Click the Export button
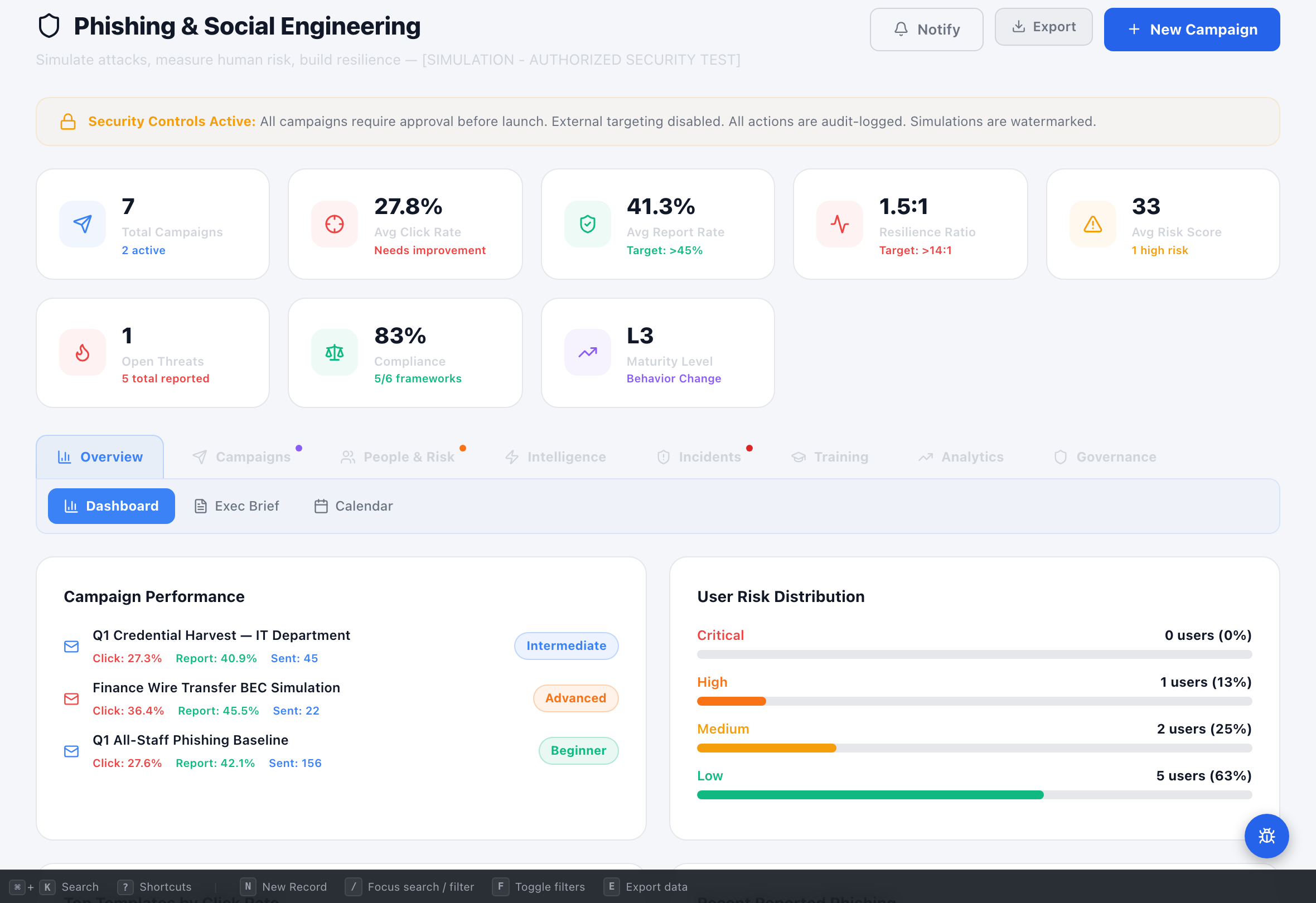Viewport: 1316px width, 903px height. click(1043, 27)
